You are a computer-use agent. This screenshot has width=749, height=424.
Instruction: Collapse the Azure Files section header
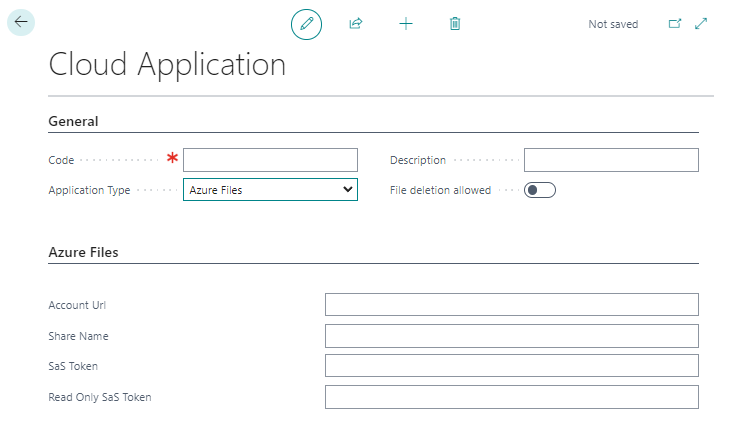(83, 252)
